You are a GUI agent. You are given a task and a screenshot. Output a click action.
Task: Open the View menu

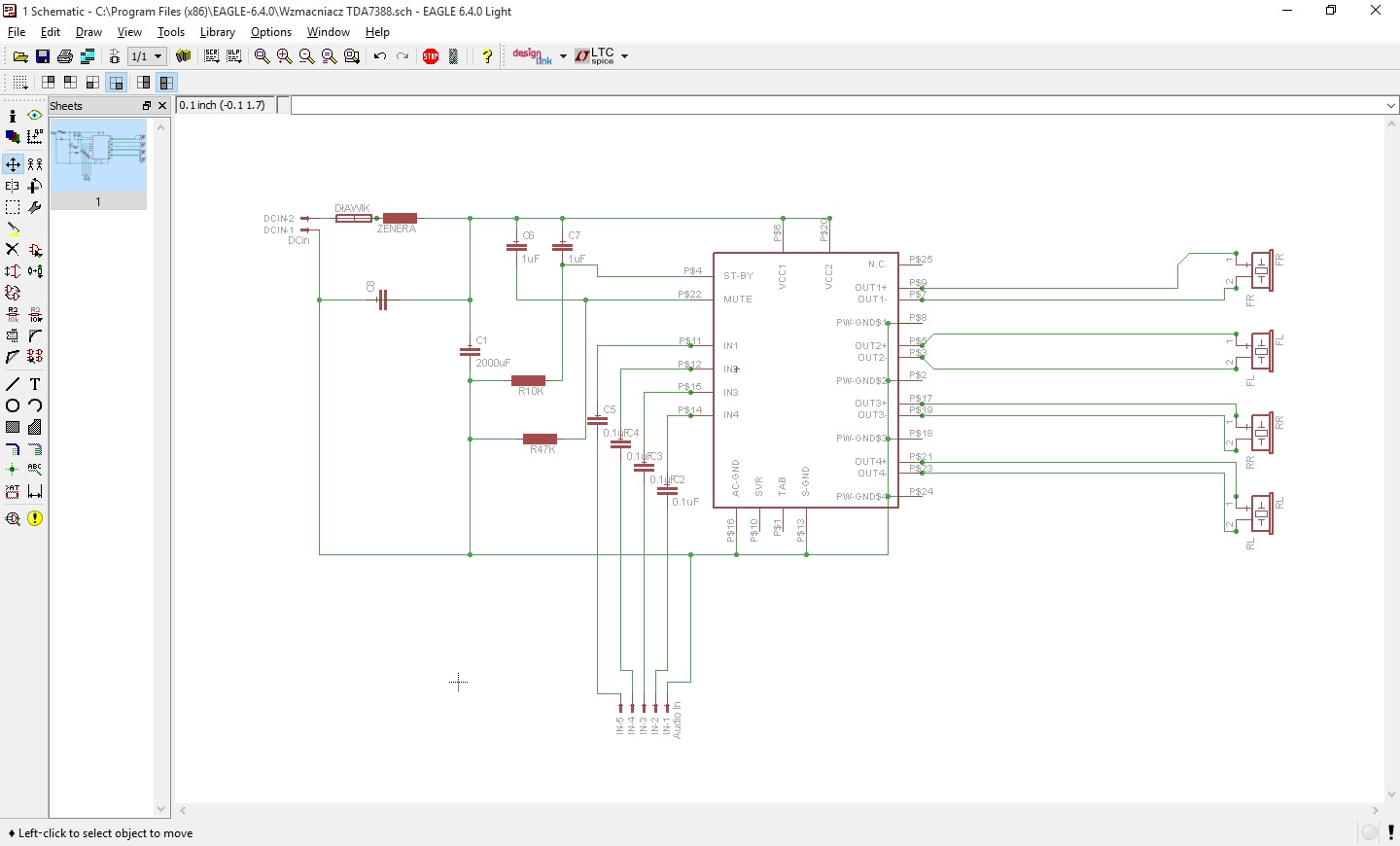[x=129, y=32]
